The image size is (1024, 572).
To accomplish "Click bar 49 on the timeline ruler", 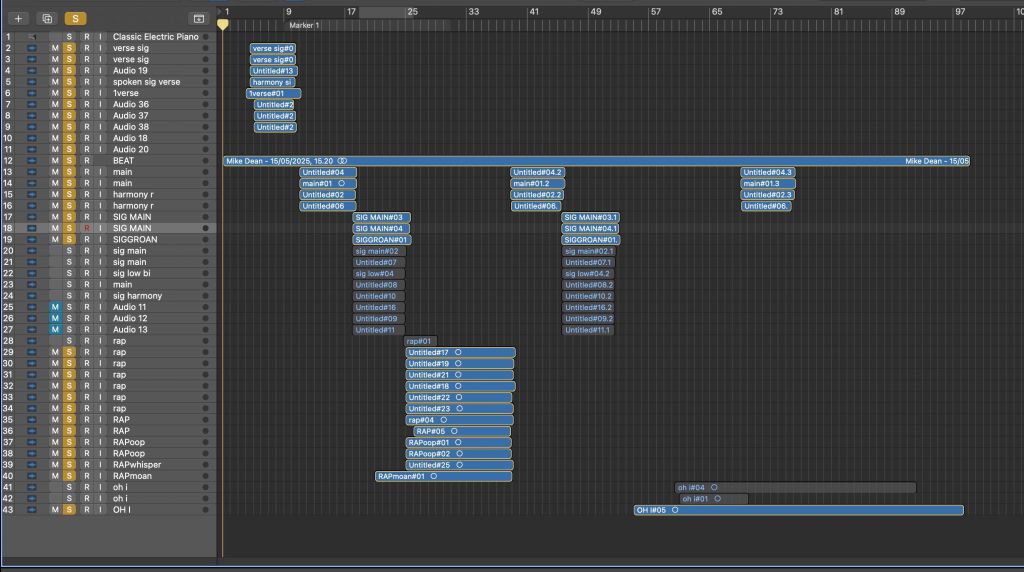I will tap(595, 11).
